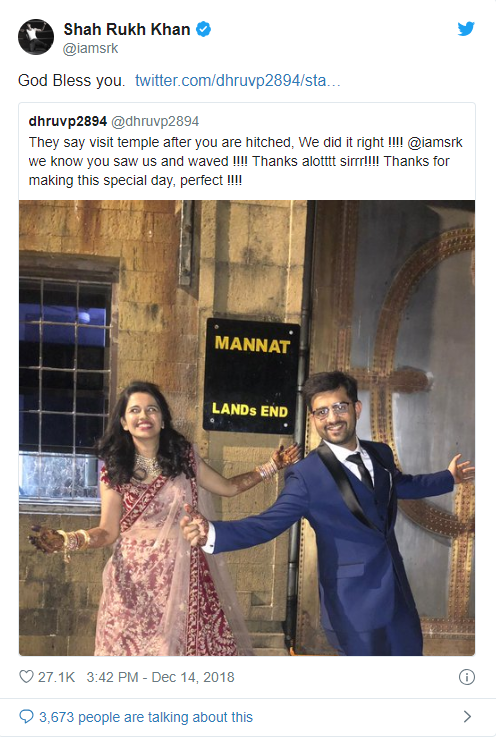The height and width of the screenshot is (740, 496).
Task: Click the 27.1K likes count
Action: [x=56, y=677]
